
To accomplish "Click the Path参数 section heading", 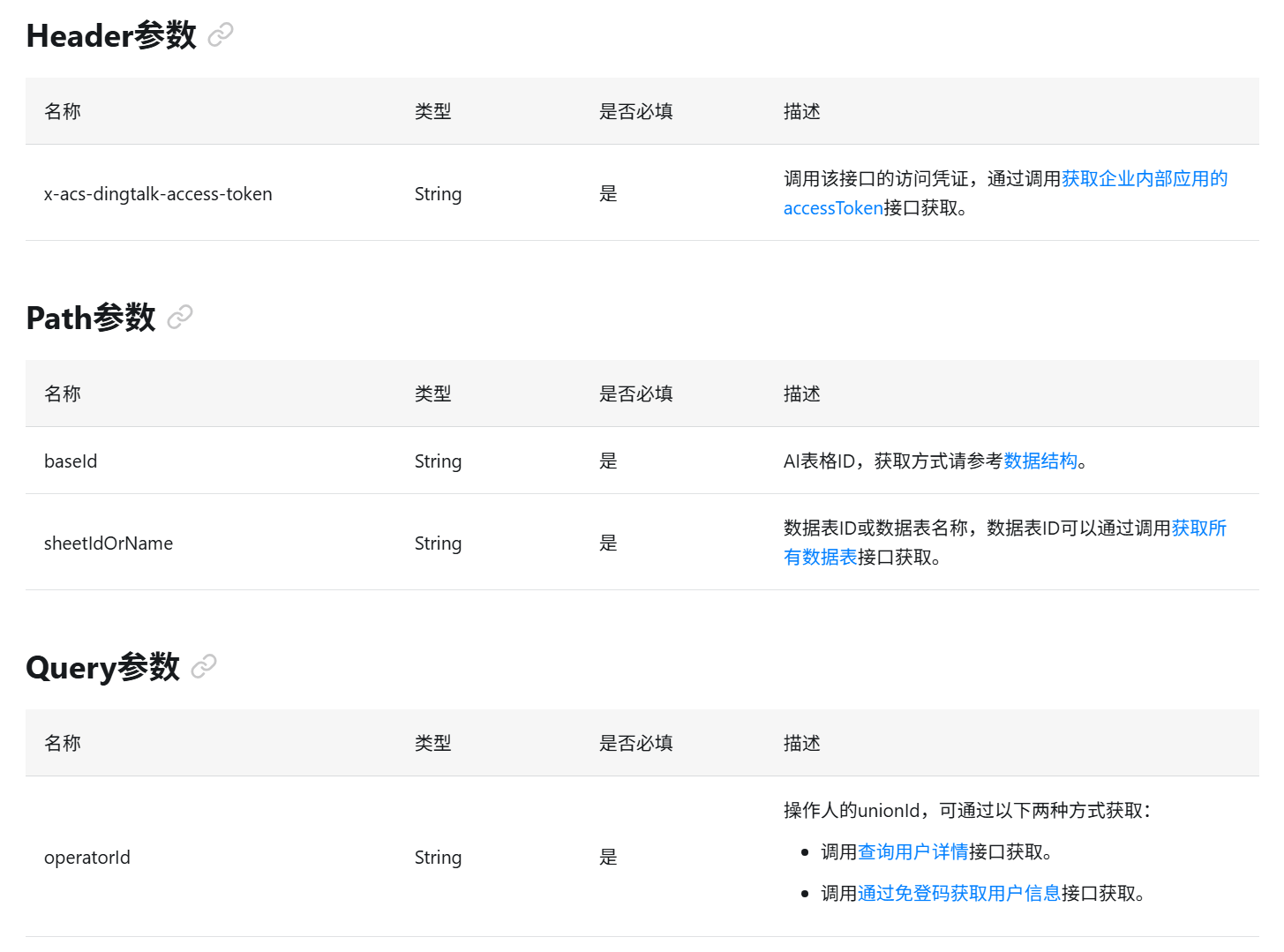I will tap(91, 318).
